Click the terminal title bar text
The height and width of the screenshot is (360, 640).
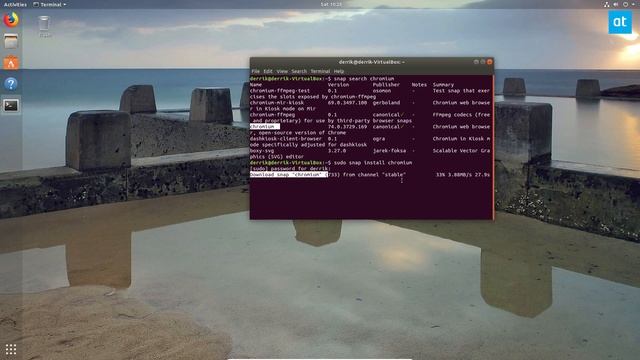click(371, 62)
